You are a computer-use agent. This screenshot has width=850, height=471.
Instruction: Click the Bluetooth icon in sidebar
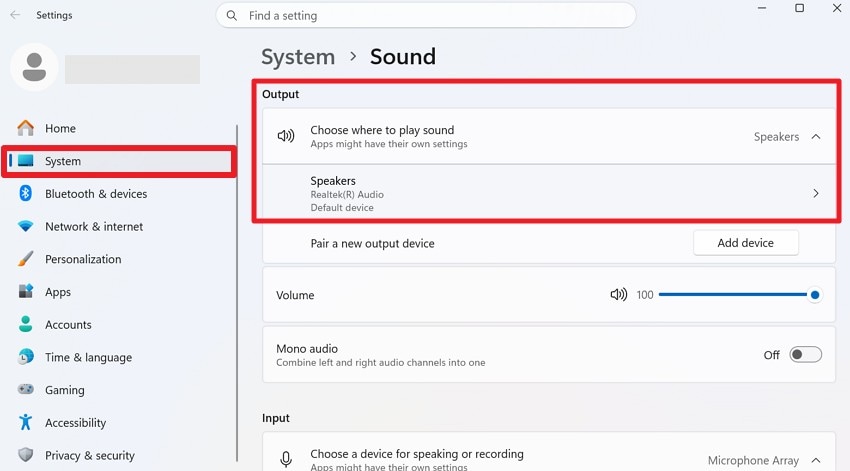pyautogui.click(x=25, y=193)
